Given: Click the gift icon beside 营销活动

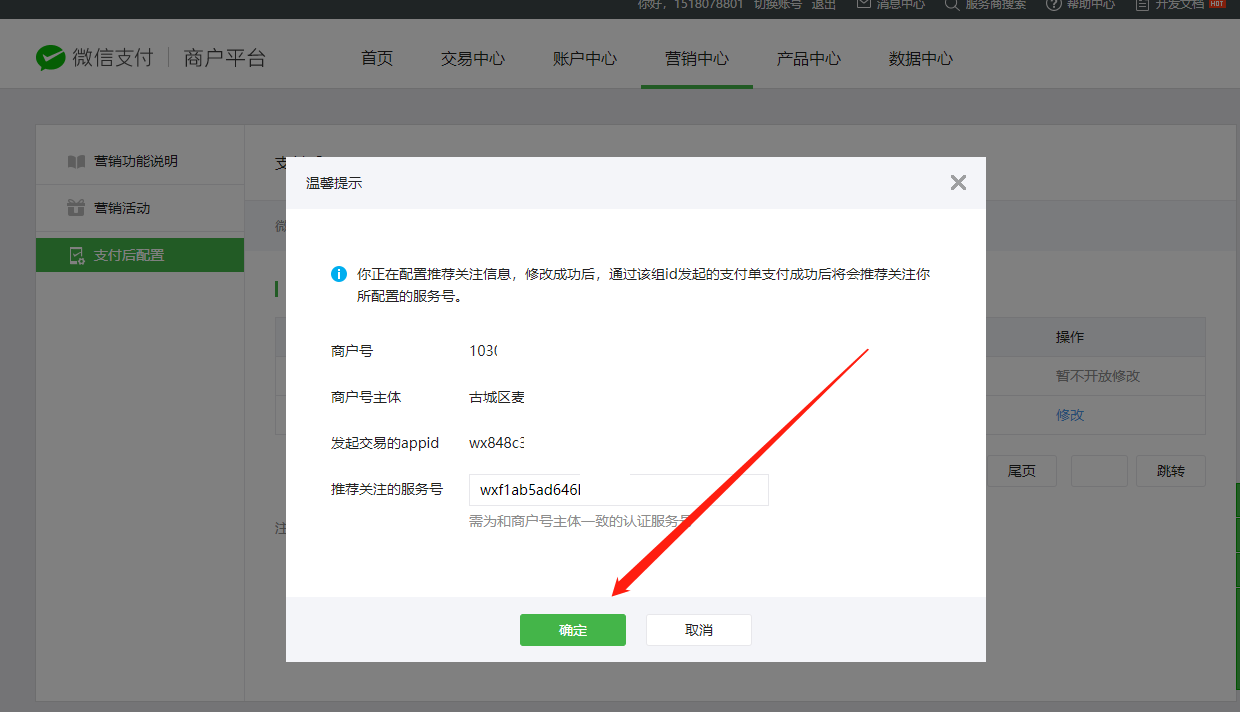Looking at the screenshot, I should [x=76, y=208].
